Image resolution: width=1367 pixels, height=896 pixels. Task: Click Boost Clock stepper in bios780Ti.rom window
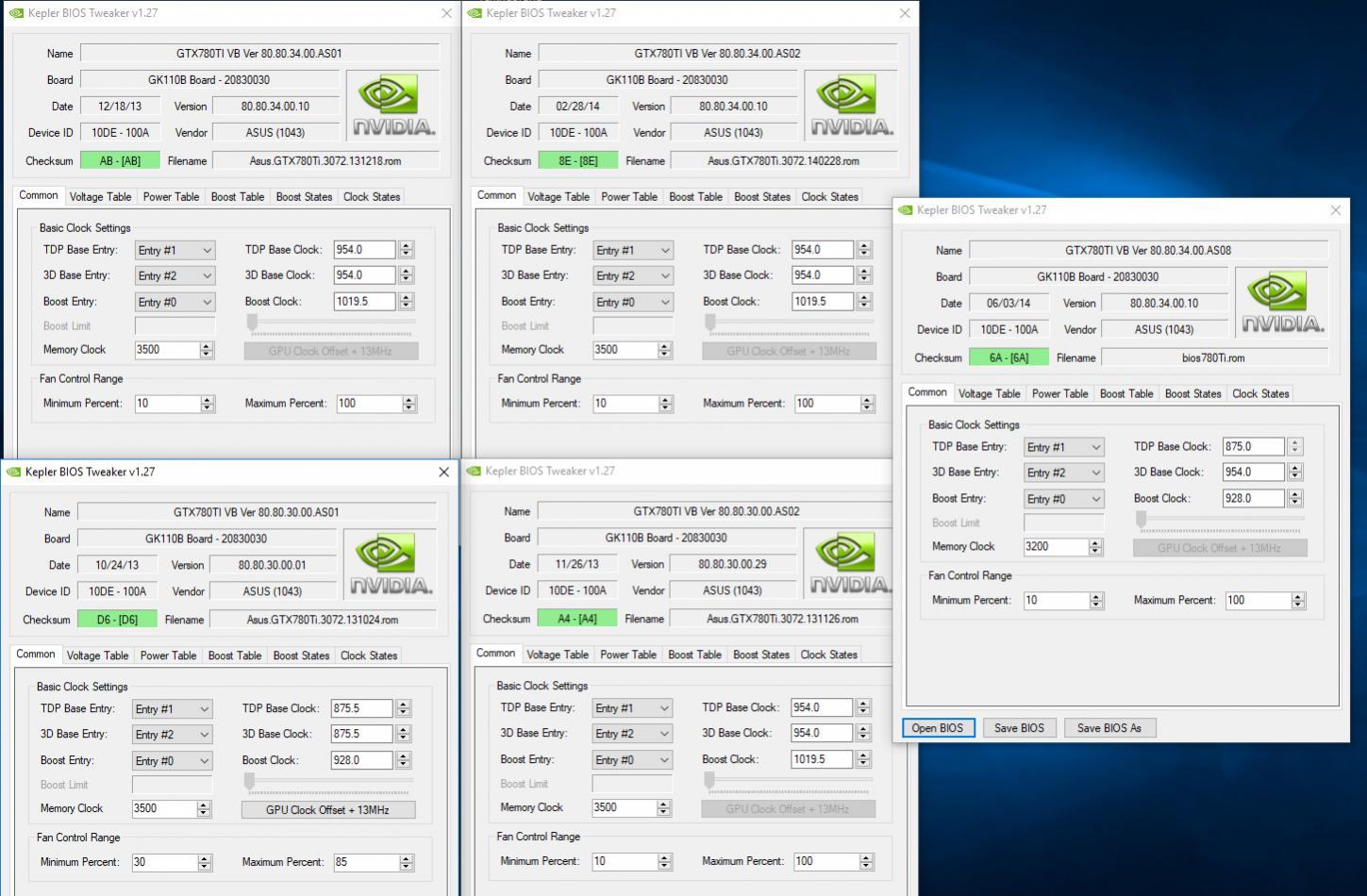click(x=1295, y=498)
